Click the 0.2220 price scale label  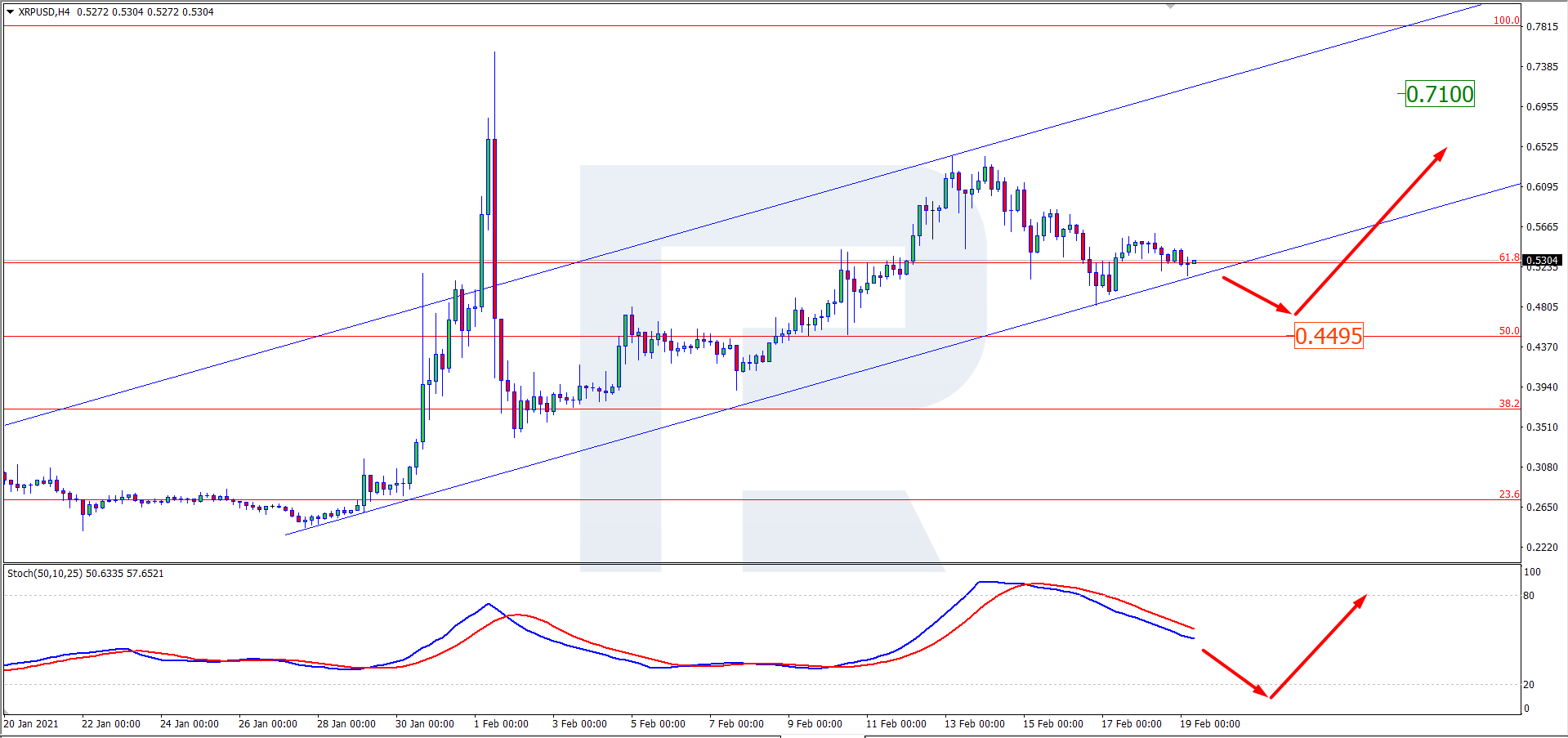tap(1542, 548)
